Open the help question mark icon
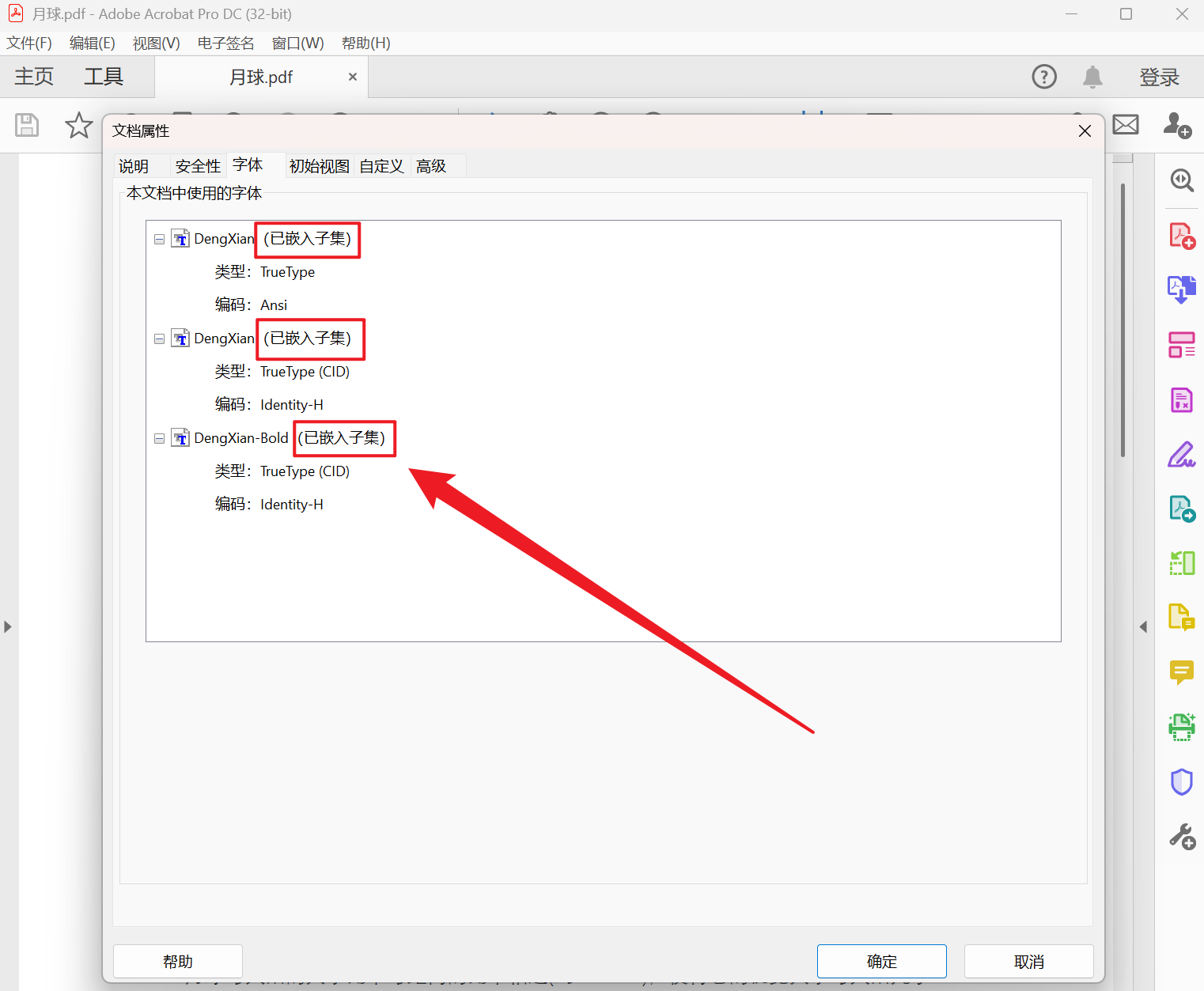Screen dimensions: 1204x991 (x=1044, y=77)
